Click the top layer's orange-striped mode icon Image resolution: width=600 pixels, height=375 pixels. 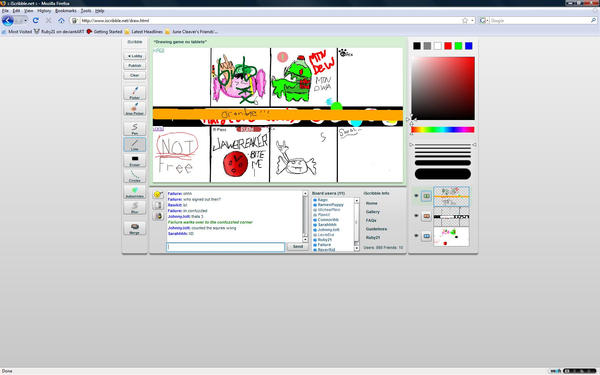pos(426,196)
